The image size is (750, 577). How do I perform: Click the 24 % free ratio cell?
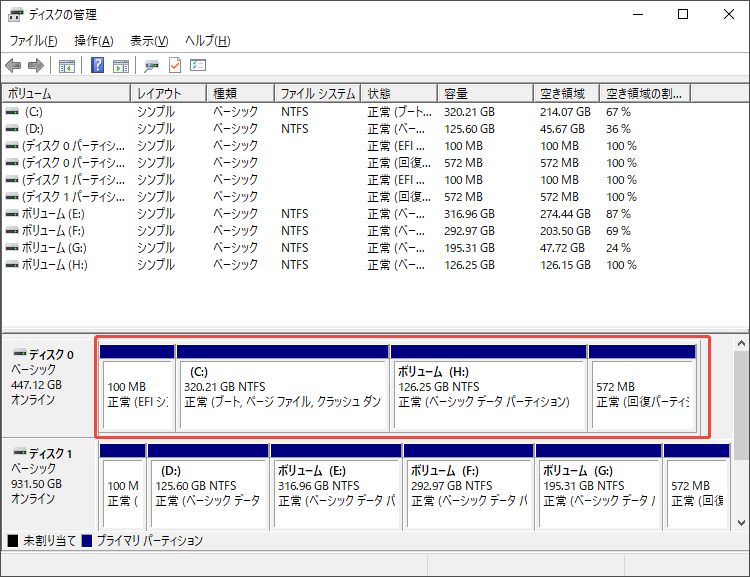[618, 248]
